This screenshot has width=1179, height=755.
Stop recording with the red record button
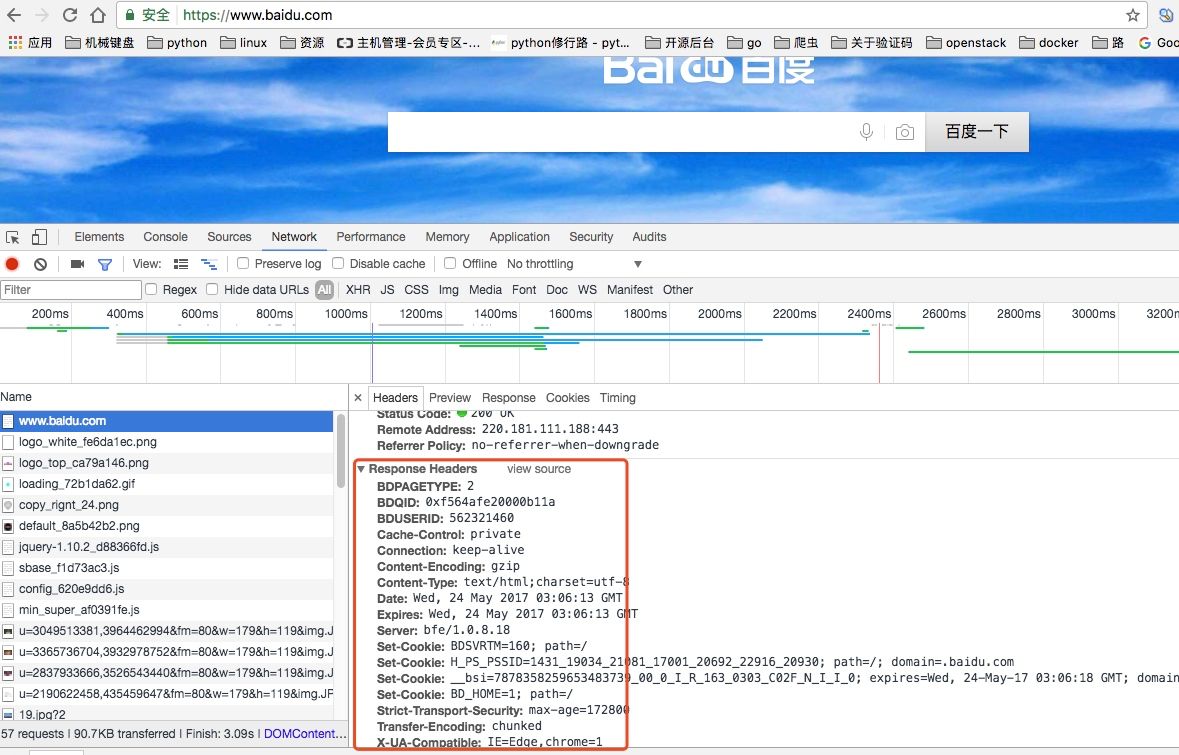tap(12, 264)
